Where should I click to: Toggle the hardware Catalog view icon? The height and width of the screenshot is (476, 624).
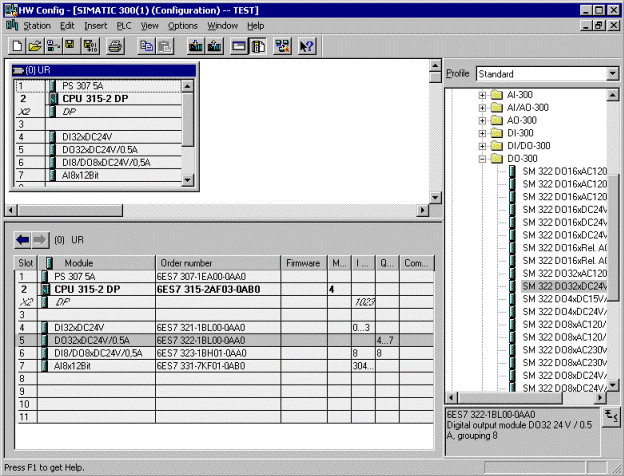tap(258, 46)
